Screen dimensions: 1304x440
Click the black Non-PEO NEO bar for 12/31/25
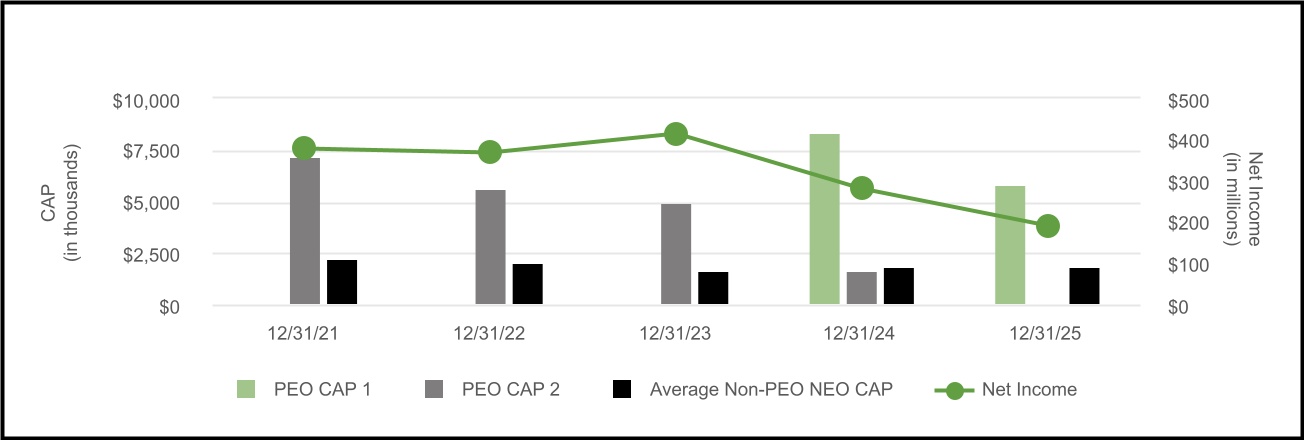tap(1084, 286)
